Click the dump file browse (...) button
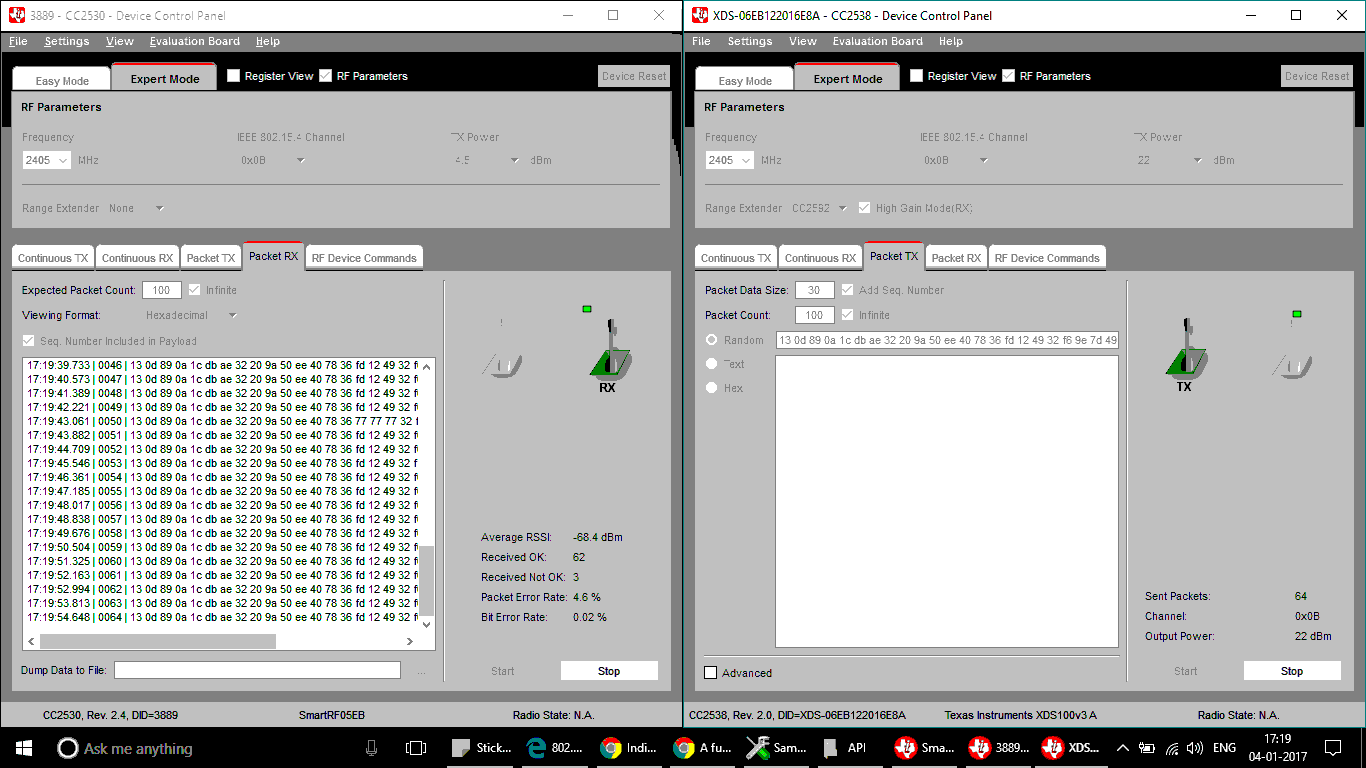This screenshot has width=1366, height=768. (x=421, y=671)
